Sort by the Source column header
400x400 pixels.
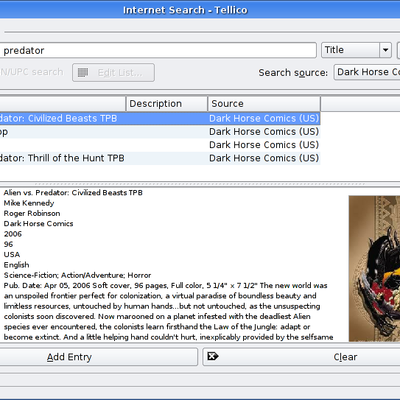pos(264,104)
